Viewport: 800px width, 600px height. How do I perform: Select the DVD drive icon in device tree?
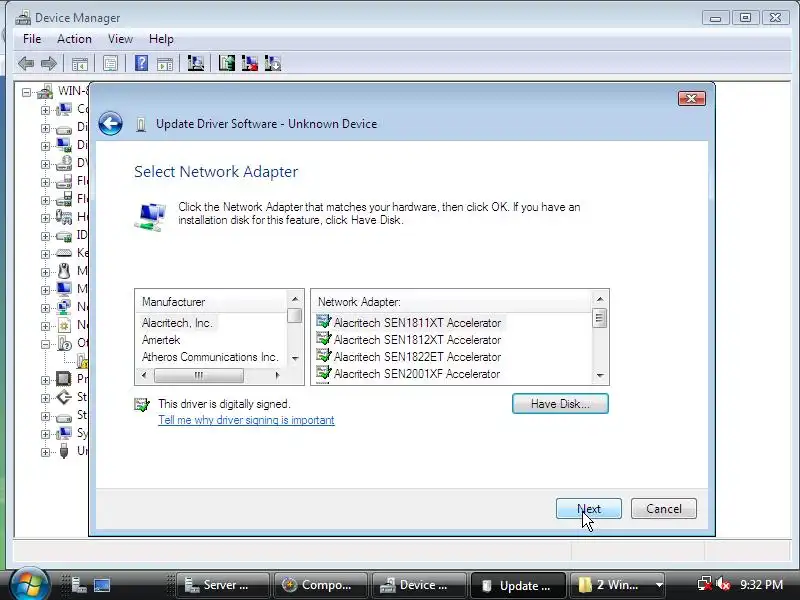pos(64,163)
